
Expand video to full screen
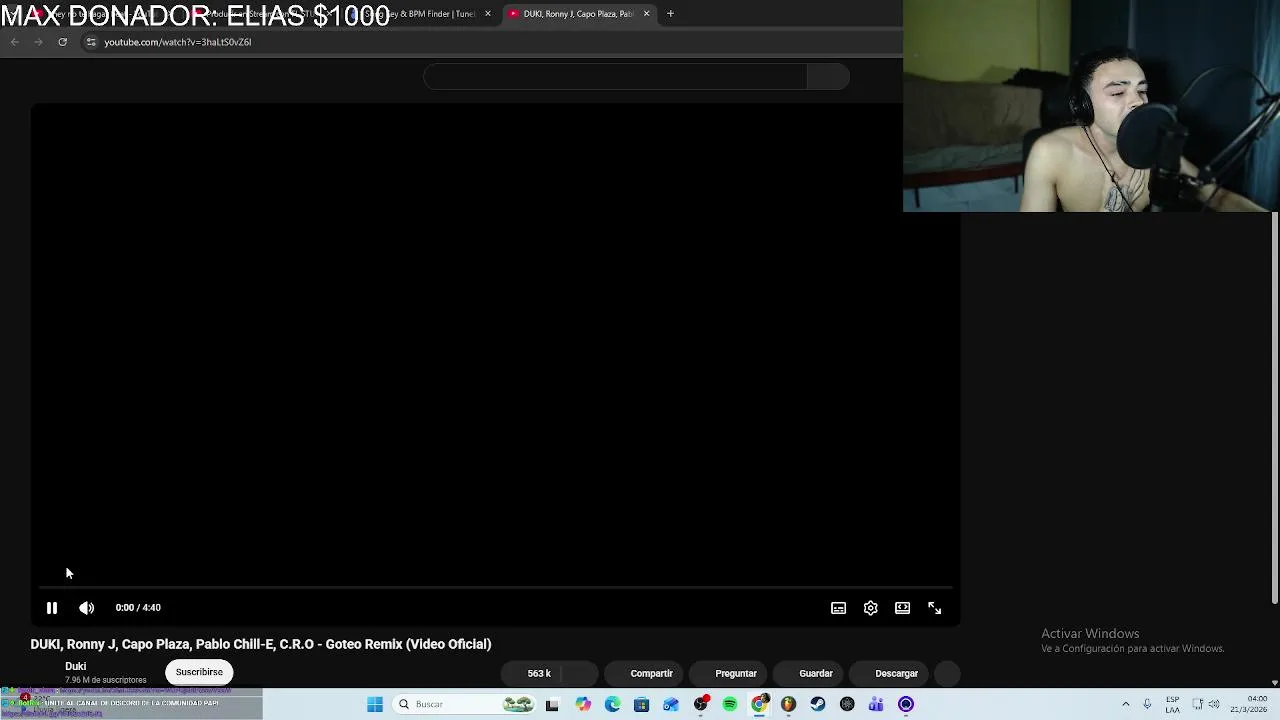934,608
